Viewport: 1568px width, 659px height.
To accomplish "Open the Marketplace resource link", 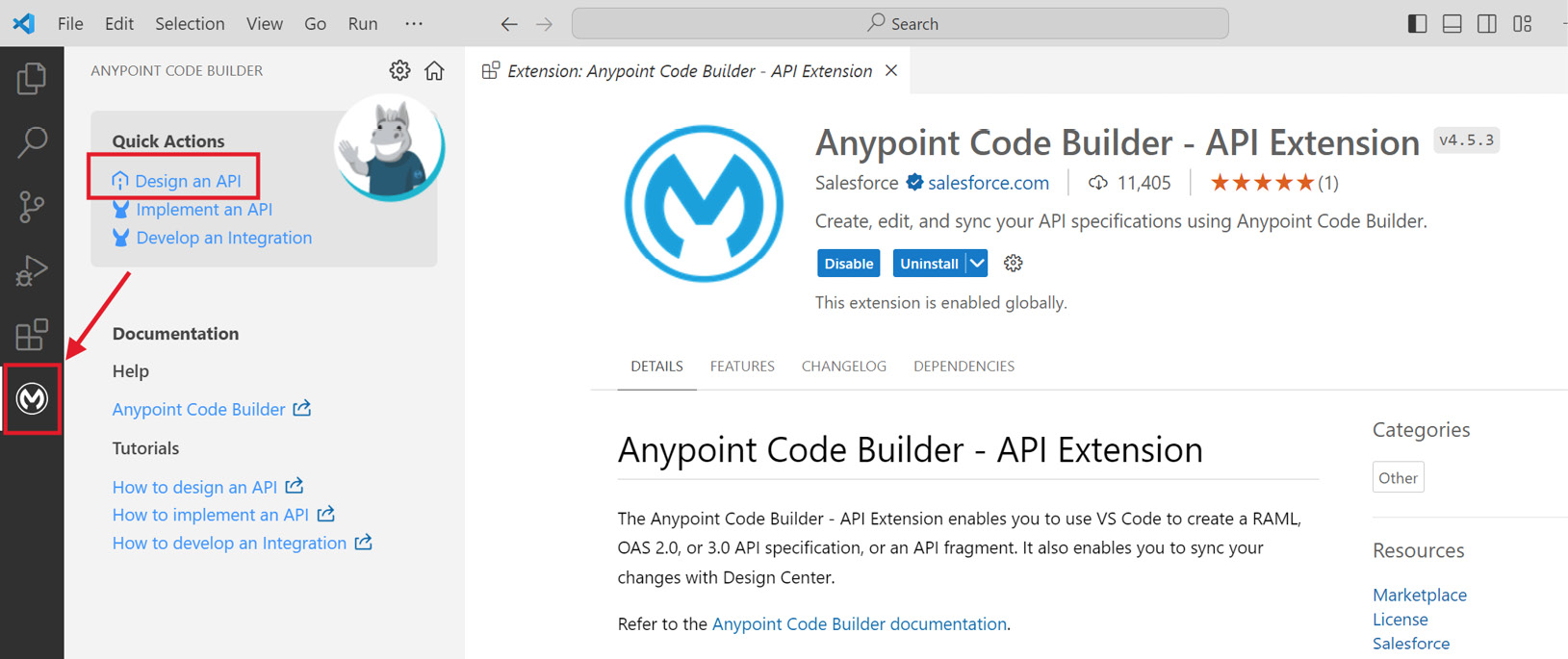I will point(1419,595).
